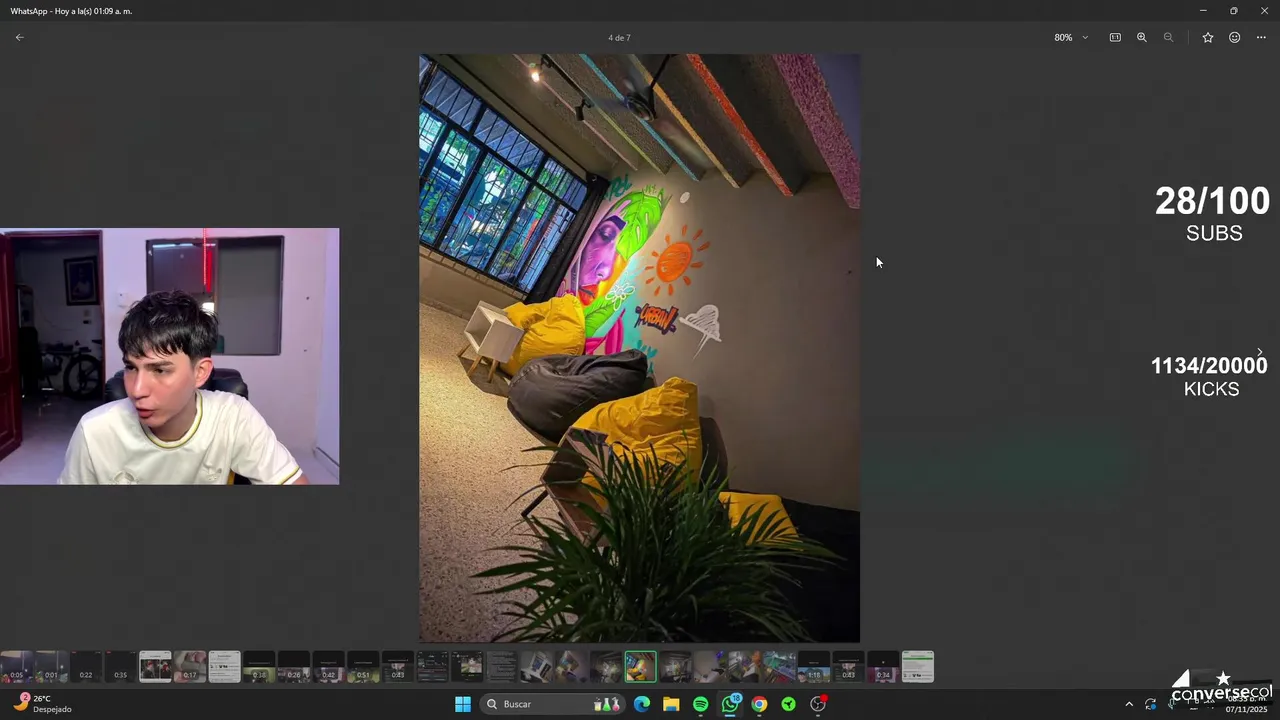1280x720 pixels.
Task: Open Spotify from the taskbar
Action: (x=701, y=704)
